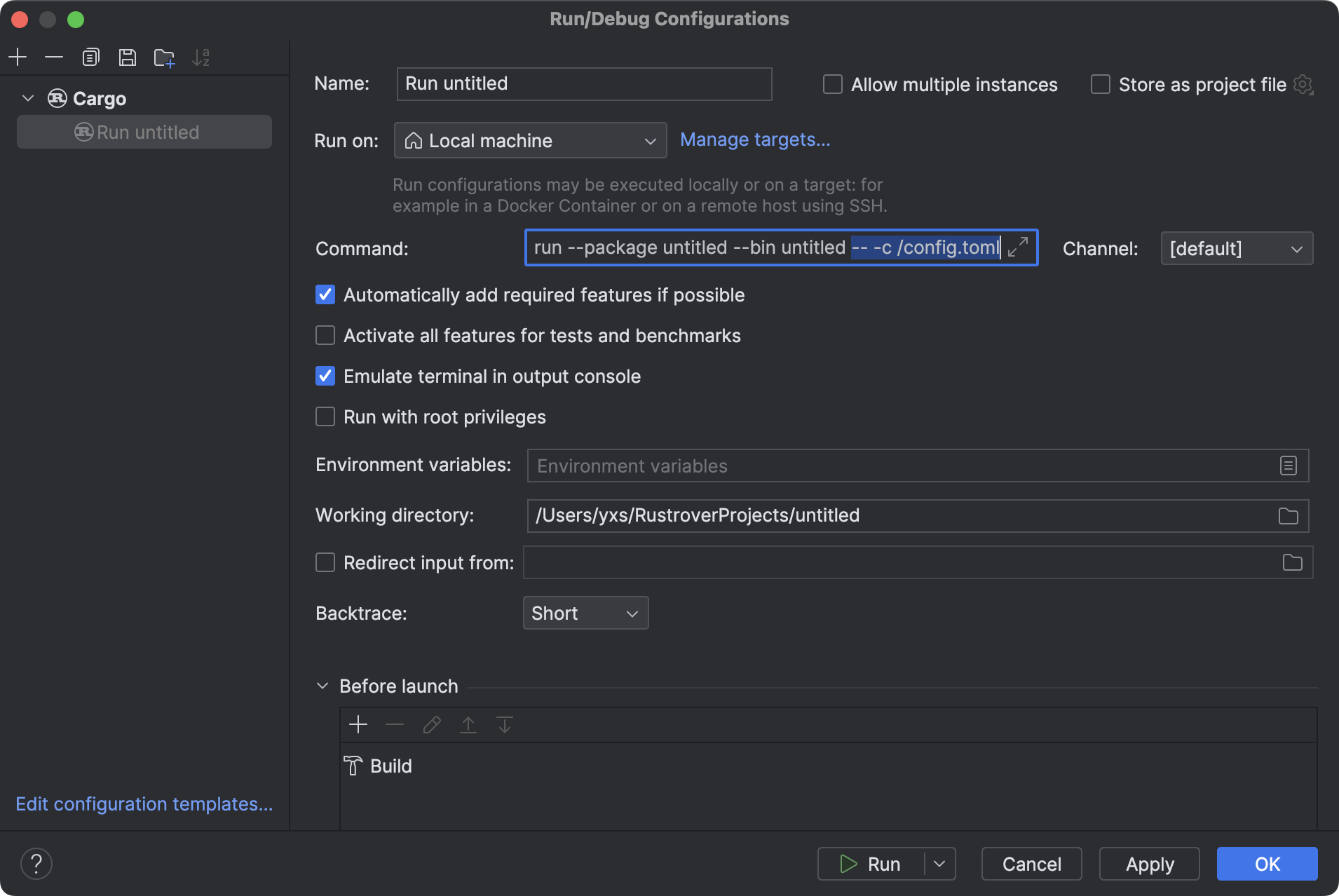The width and height of the screenshot is (1339, 896).
Task: Enable Run with root privileges
Action: (325, 416)
